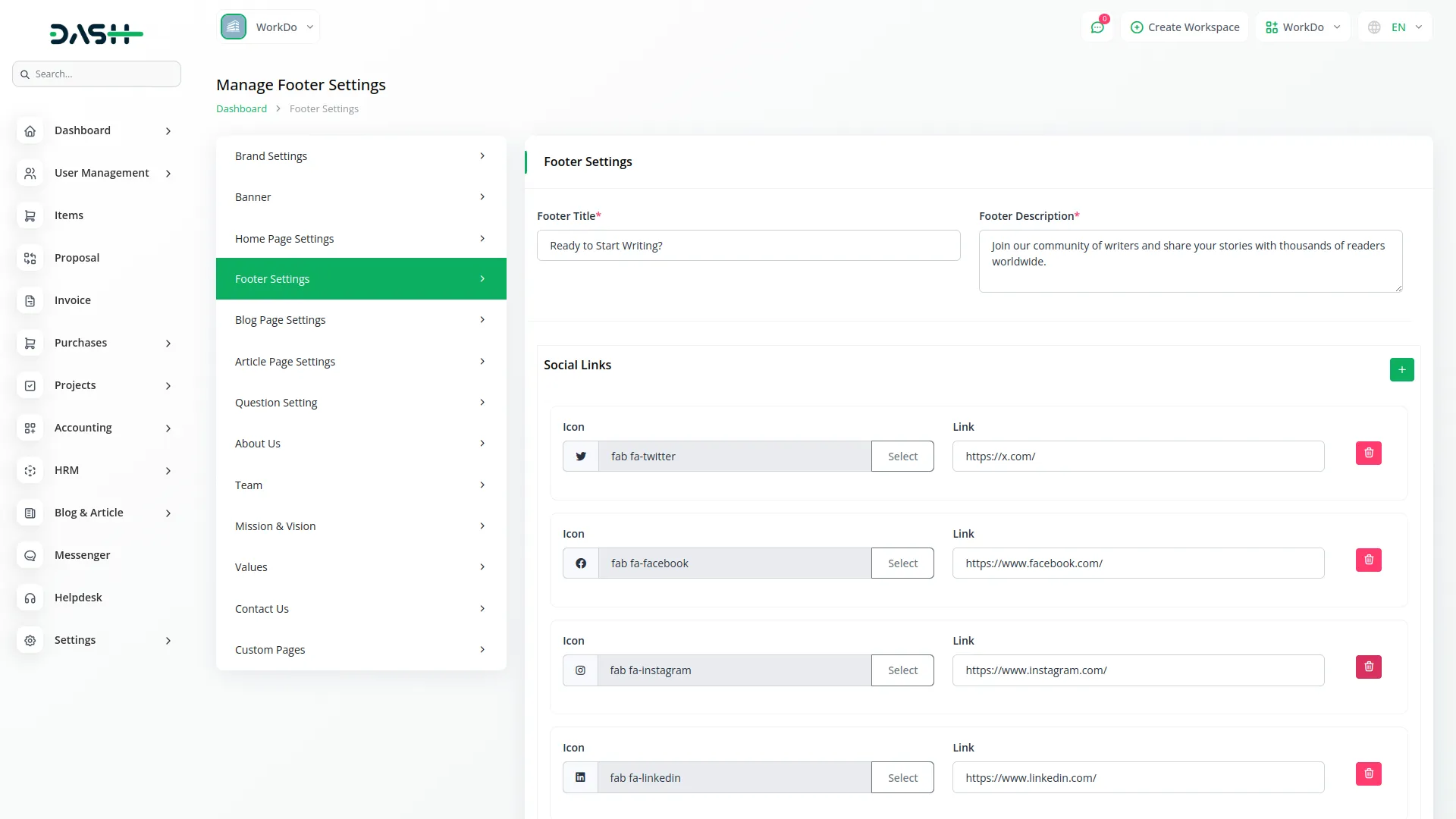Click the chat messages notification icon
Screen dimensions: 1456x819
[1097, 27]
